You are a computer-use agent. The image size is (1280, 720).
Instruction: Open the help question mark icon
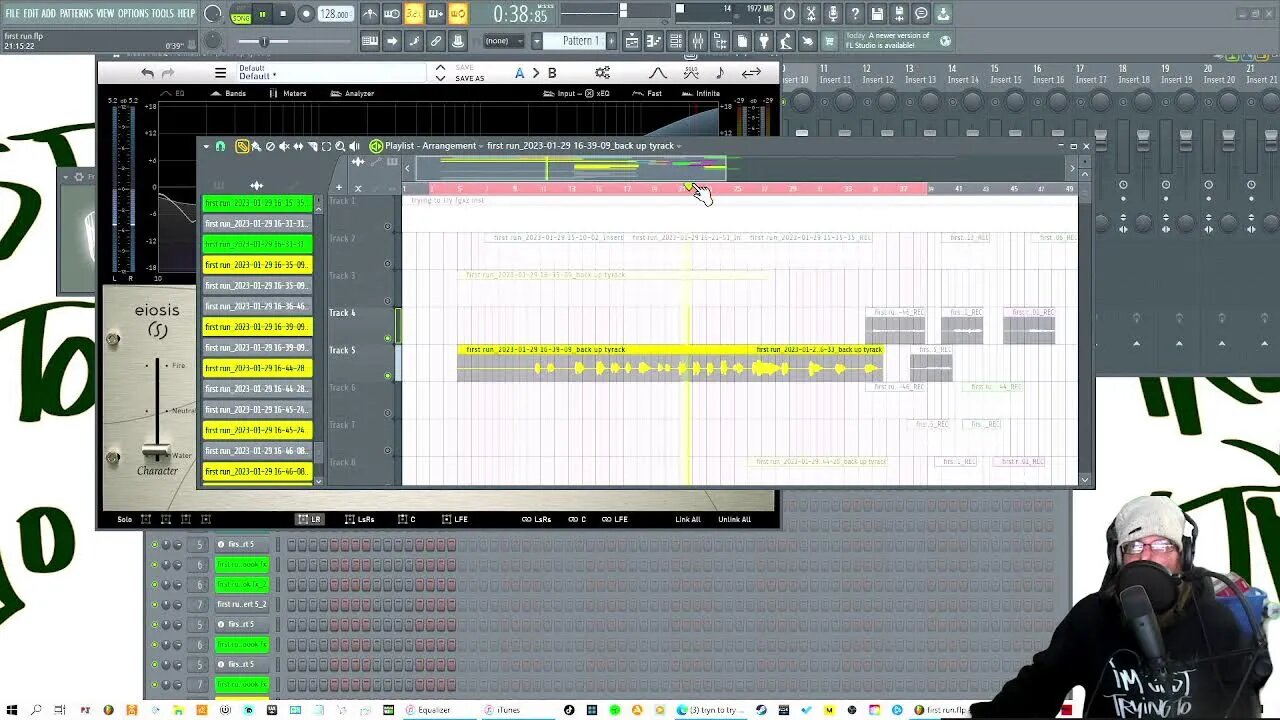[x=855, y=14]
